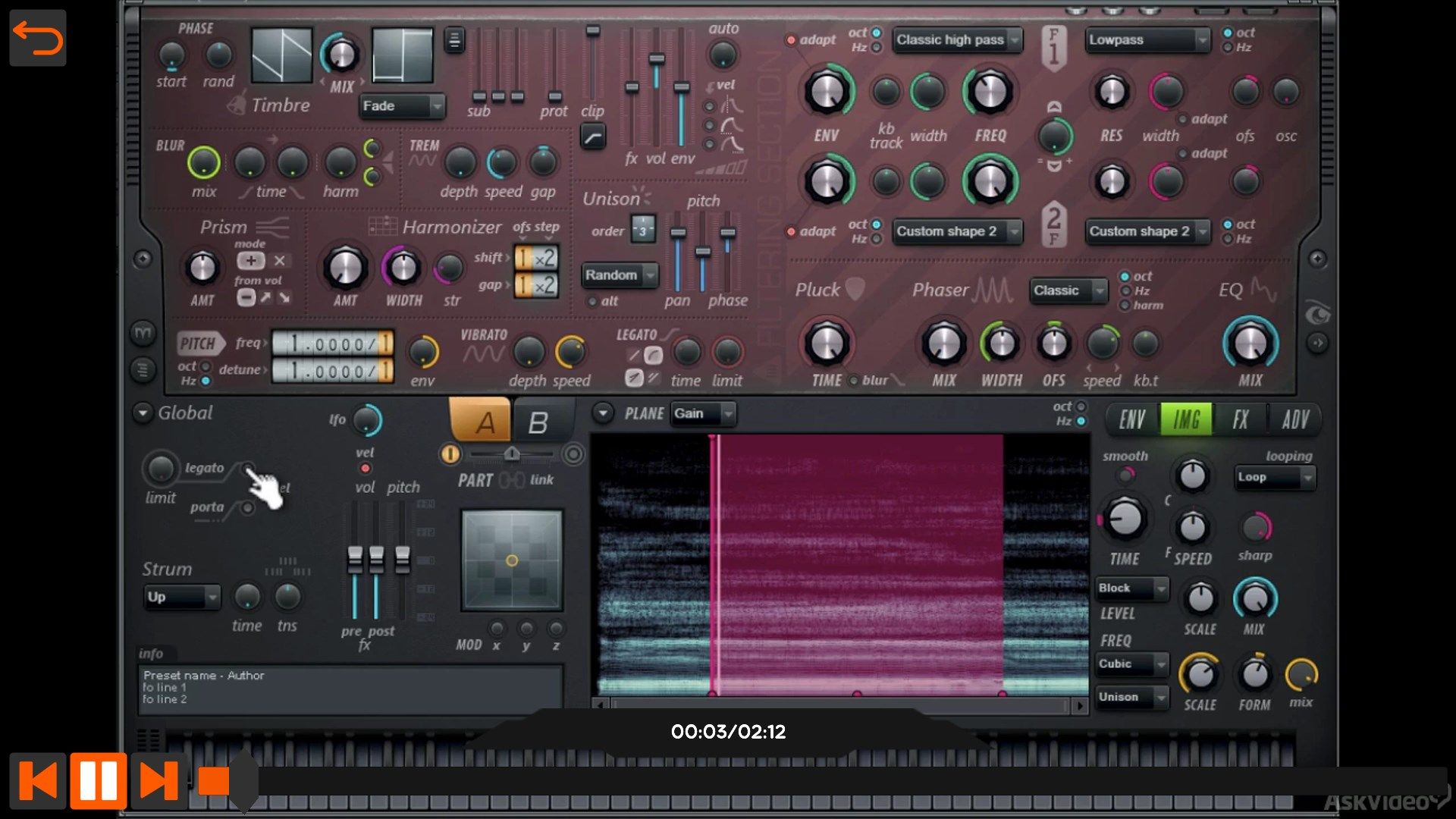1456x819 pixels.
Task: Select part A tab
Action: tap(482, 420)
